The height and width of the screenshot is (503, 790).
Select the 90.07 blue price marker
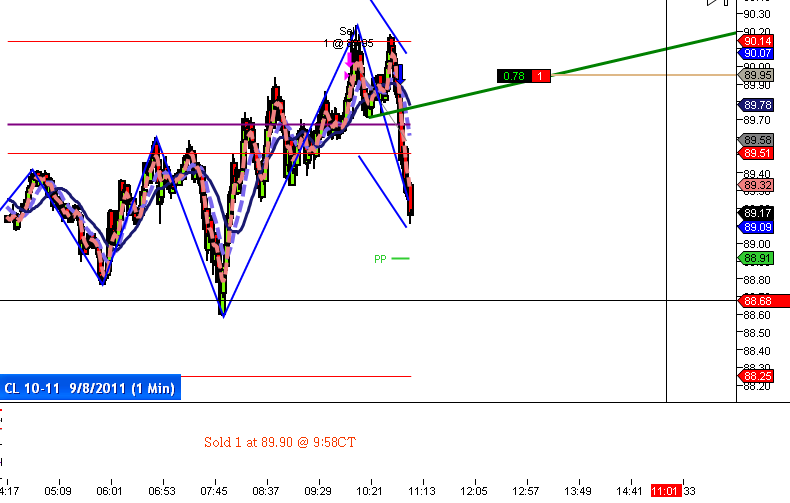(756, 53)
